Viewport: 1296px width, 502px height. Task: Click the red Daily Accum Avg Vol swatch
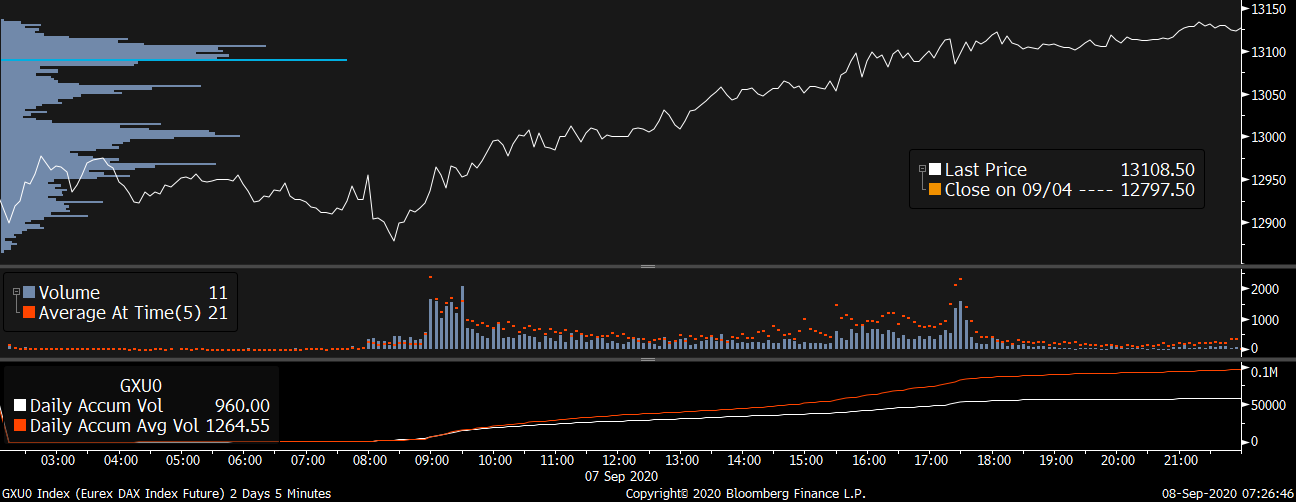[x=19, y=426]
